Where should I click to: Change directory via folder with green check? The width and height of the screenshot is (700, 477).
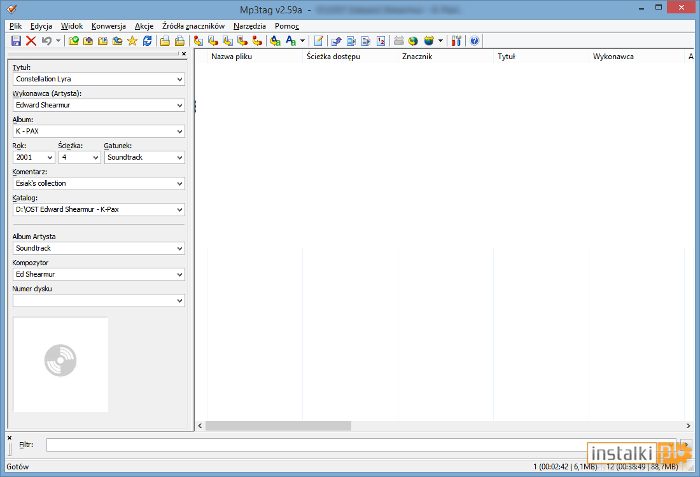tap(74, 41)
